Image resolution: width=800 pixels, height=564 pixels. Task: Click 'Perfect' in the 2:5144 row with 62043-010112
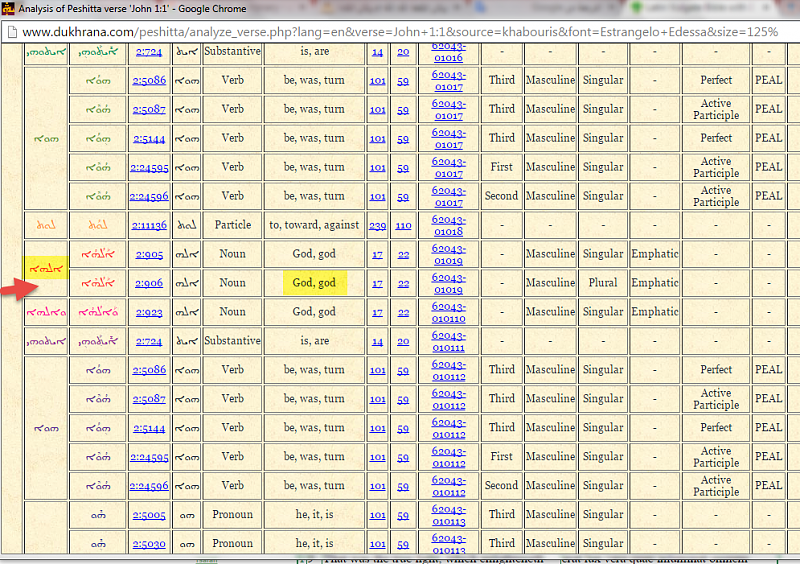click(716, 428)
